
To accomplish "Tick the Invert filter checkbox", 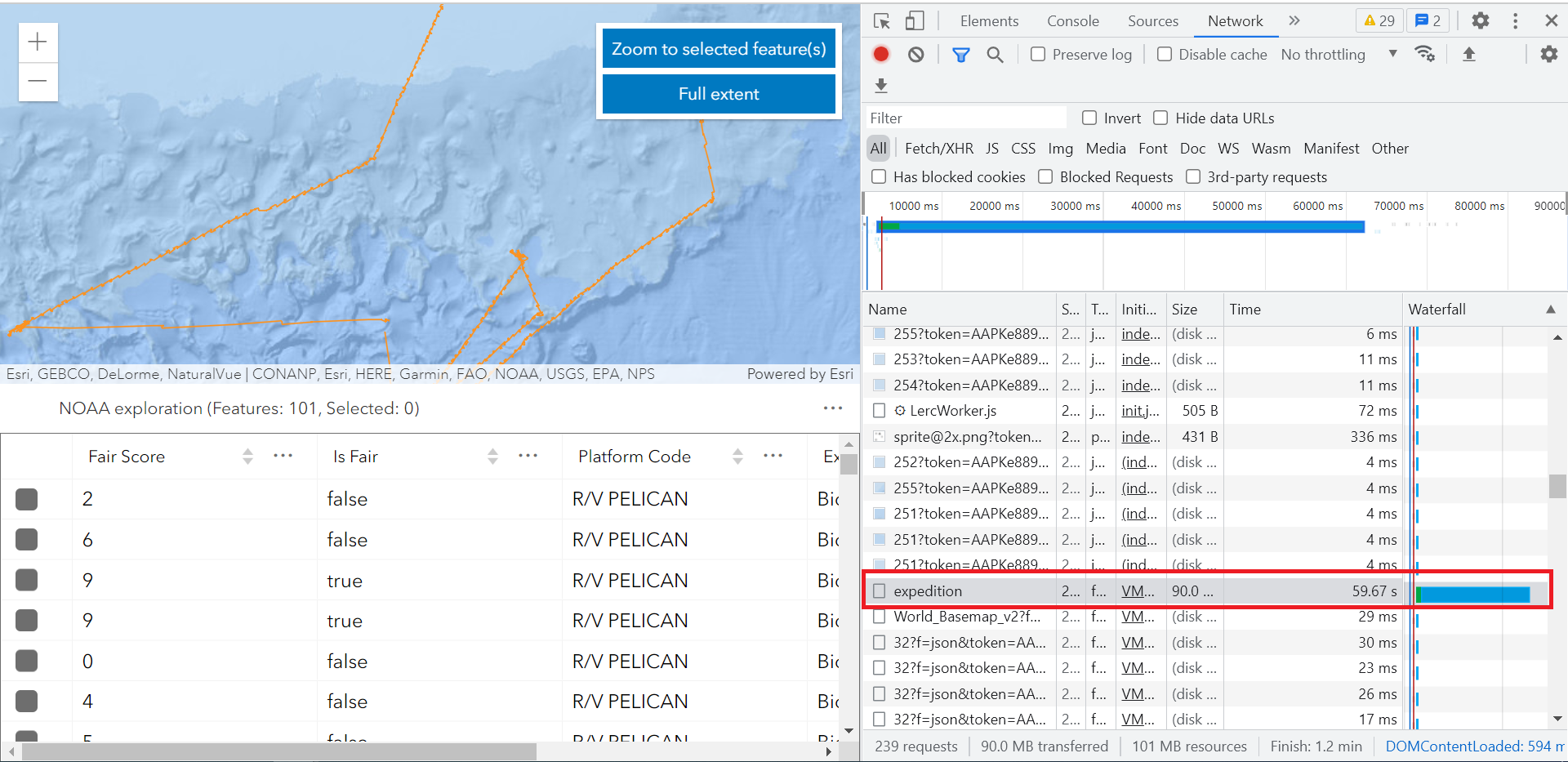I will (1089, 118).
